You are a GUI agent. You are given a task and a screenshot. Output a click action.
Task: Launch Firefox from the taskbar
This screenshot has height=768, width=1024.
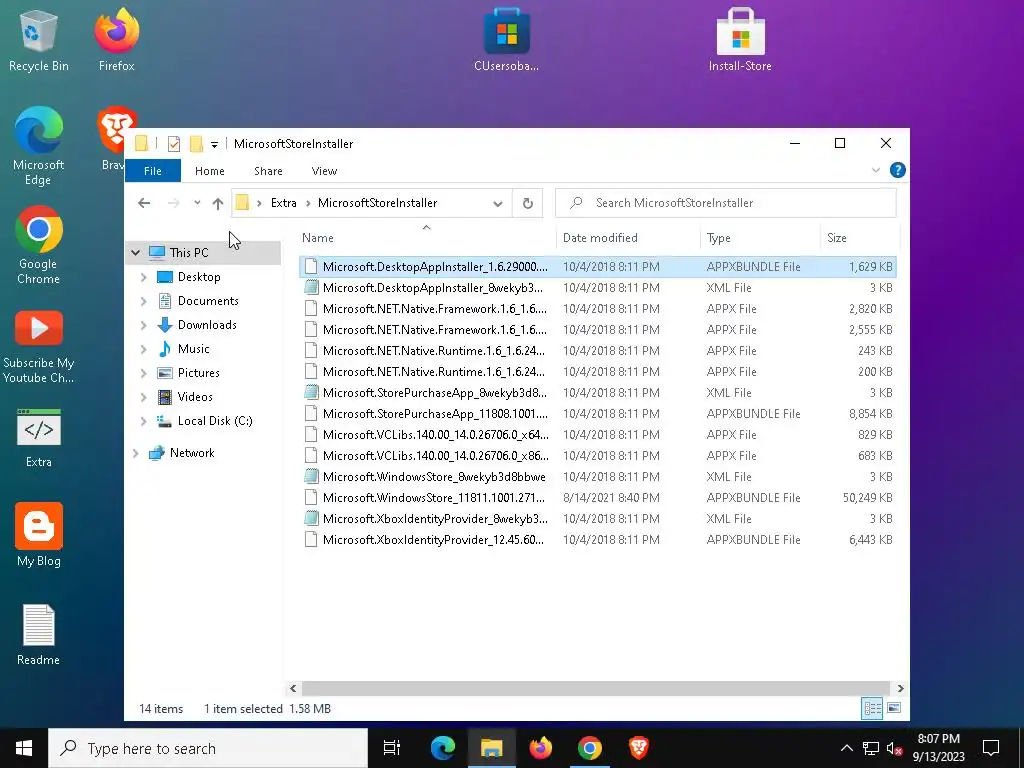[x=540, y=748]
